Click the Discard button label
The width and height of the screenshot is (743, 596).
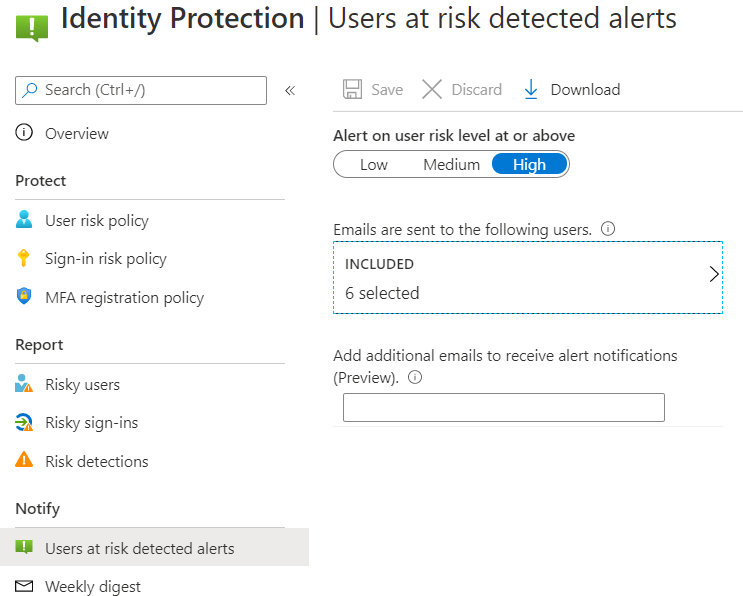point(477,90)
